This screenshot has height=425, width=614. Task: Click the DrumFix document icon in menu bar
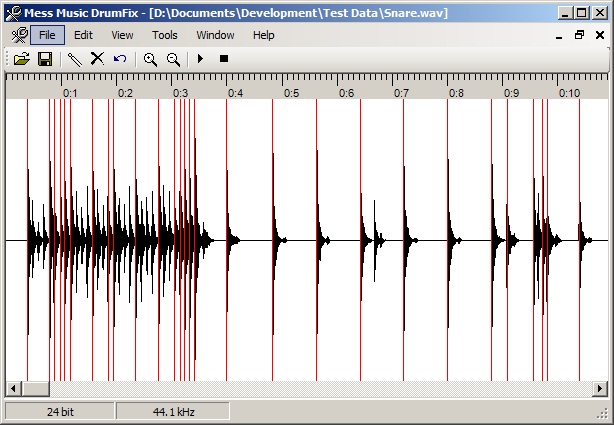tap(19, 35)
